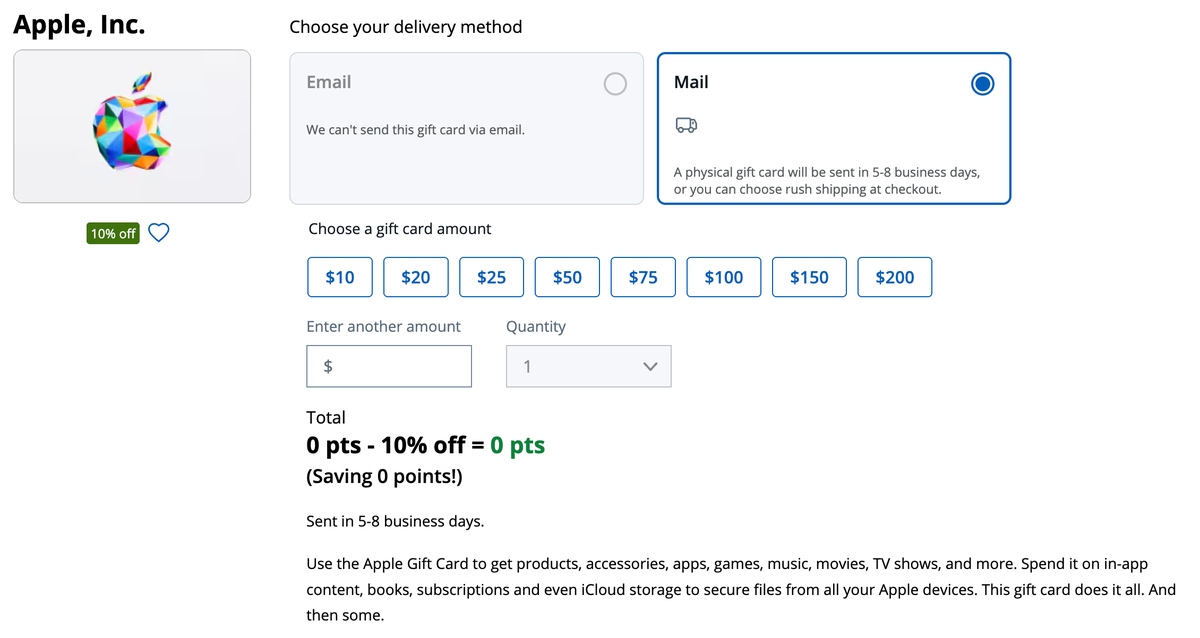Screen dimensions: 1200x638
Task: Choose the $200 gift card amount
Action: click(x=894, y=277)
